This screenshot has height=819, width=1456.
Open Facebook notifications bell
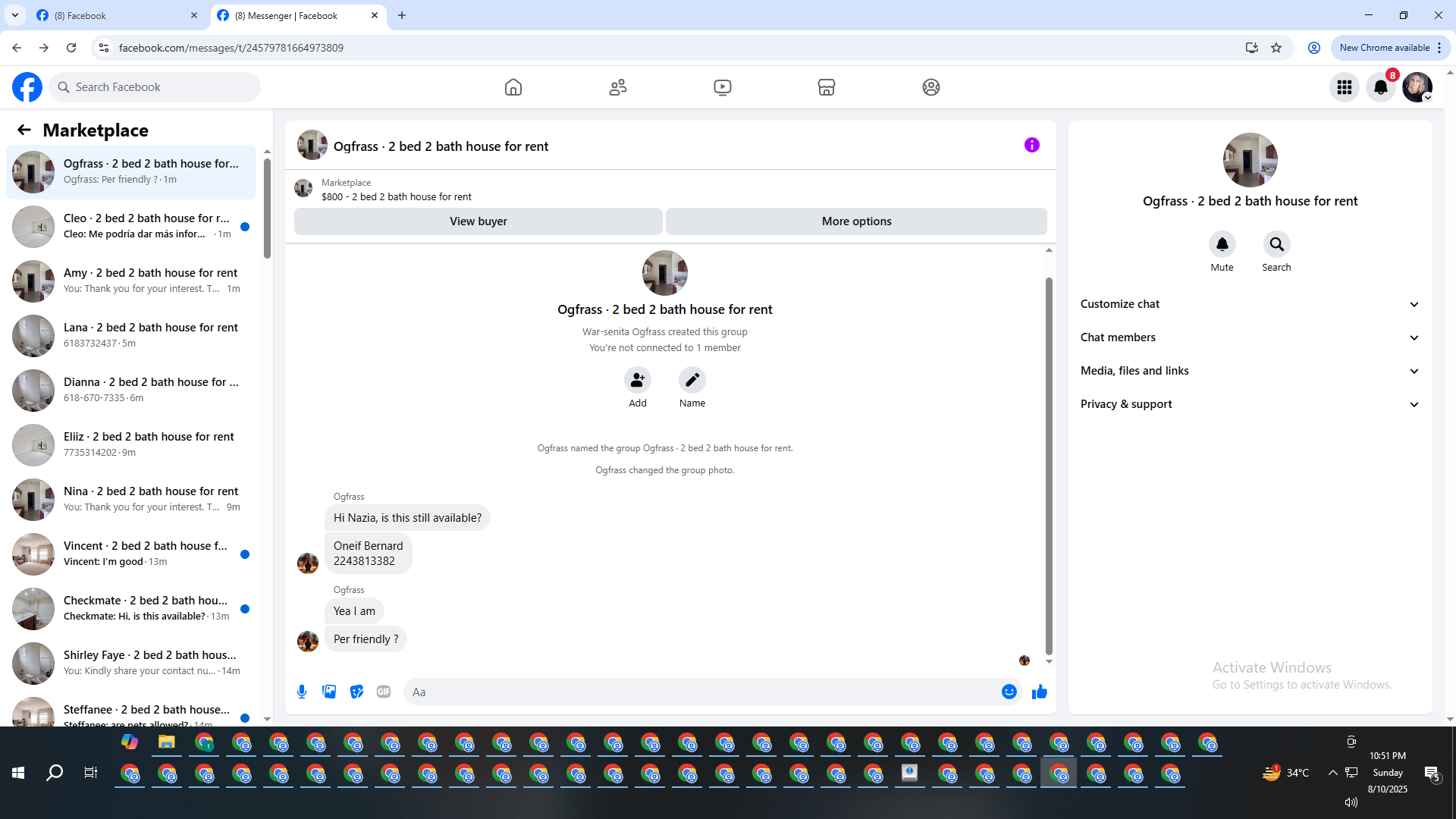tap(1381, 87)
